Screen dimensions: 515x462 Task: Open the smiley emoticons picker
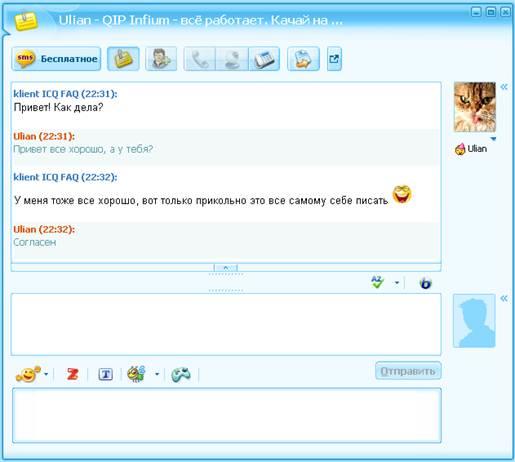(x=28, y=374)
